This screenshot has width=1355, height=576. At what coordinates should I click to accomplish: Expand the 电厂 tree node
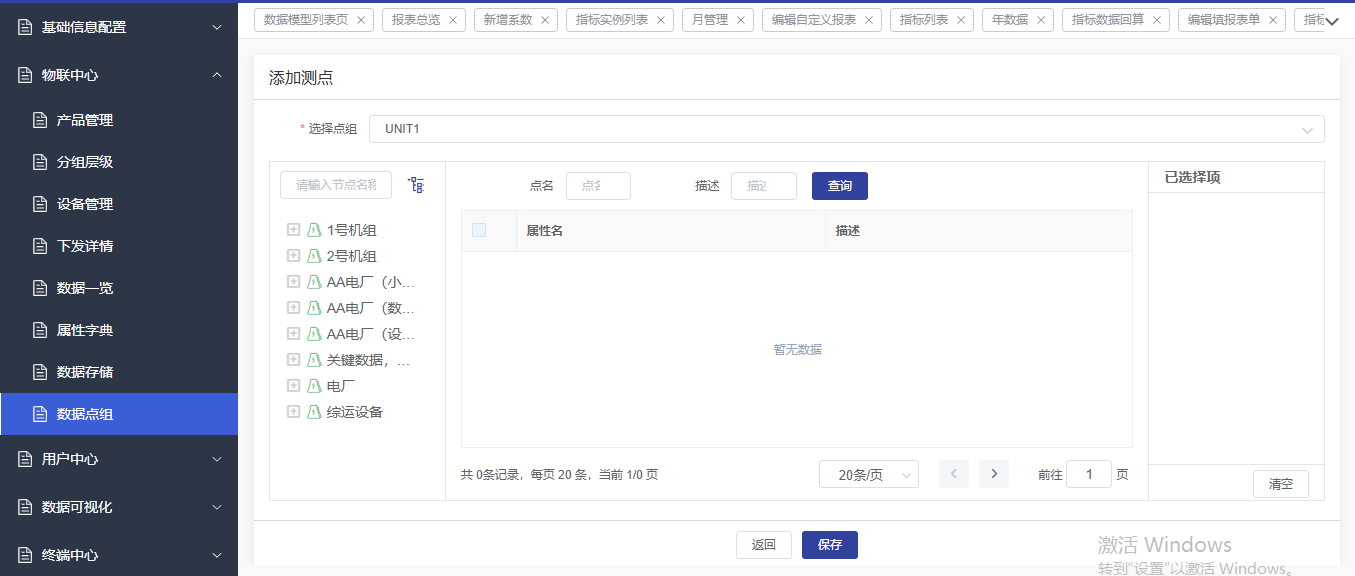click(293, 386)
